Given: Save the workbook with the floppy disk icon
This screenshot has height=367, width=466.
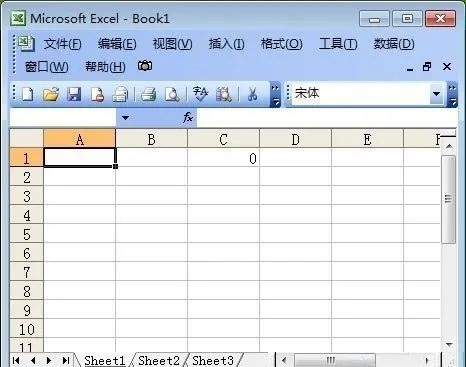Looking at the screenshot, I should (x=74, y=94).
